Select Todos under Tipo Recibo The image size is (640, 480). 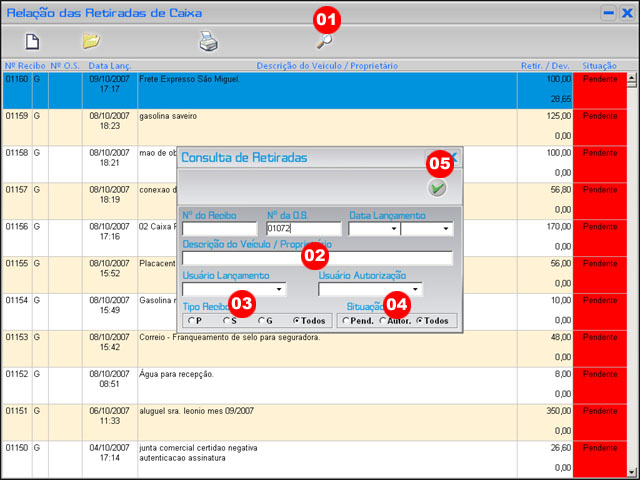pyautogui.click(x=296, y=321)
